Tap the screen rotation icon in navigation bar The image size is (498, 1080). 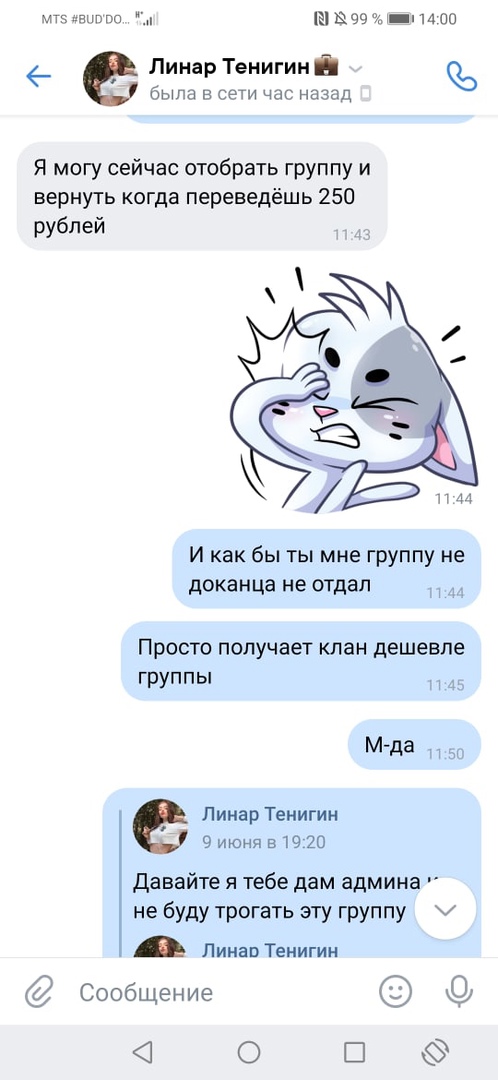[435, 1052]
